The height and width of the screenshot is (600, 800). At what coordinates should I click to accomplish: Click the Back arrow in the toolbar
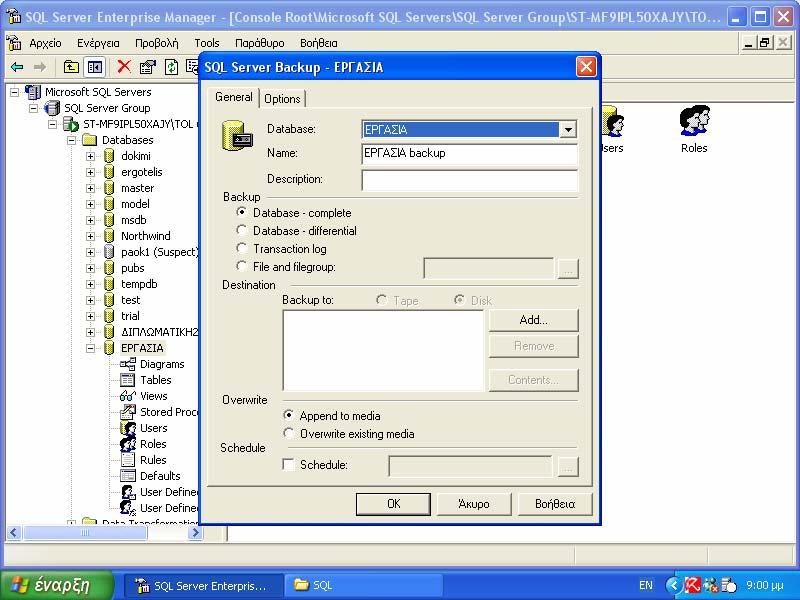[x=17, y=67]
